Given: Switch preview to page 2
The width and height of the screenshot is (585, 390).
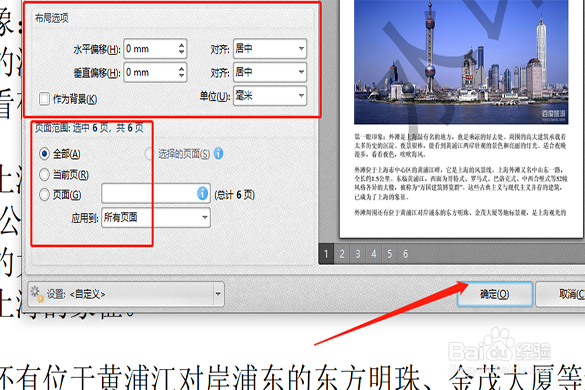Looking at the screenshot, I should (x=342, y=254).
